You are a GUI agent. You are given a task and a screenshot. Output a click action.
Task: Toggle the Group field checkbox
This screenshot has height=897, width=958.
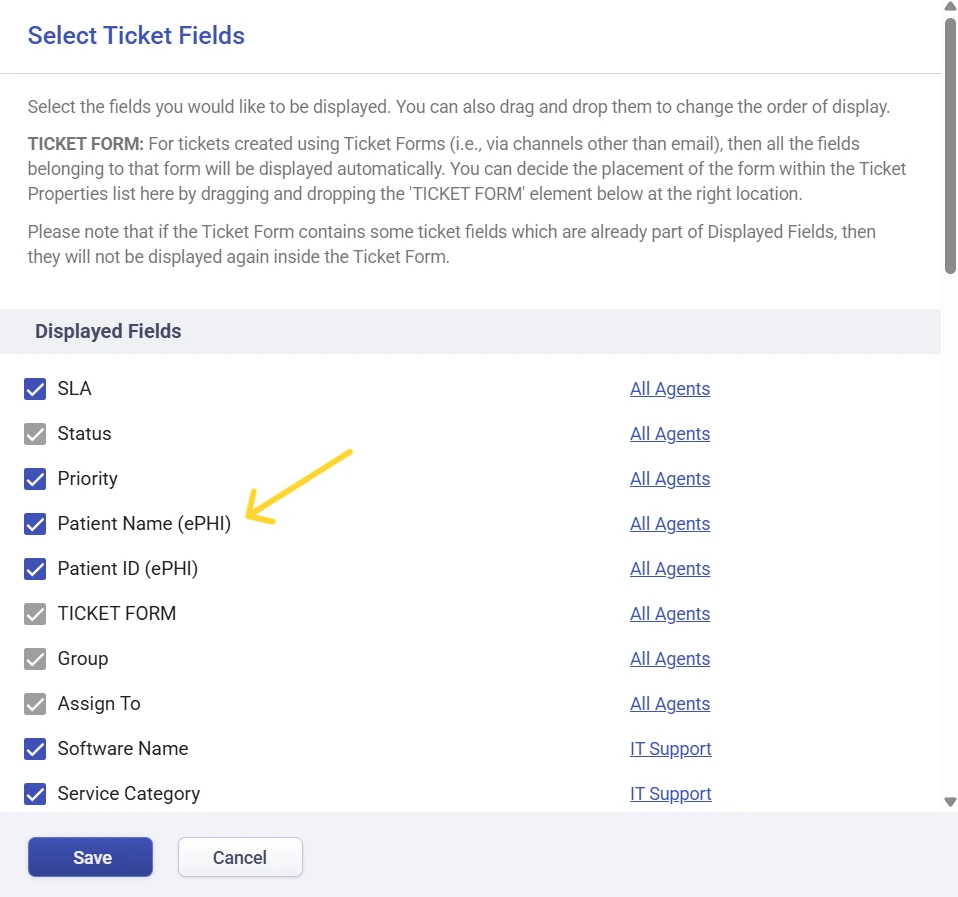(x=35, y=659)
